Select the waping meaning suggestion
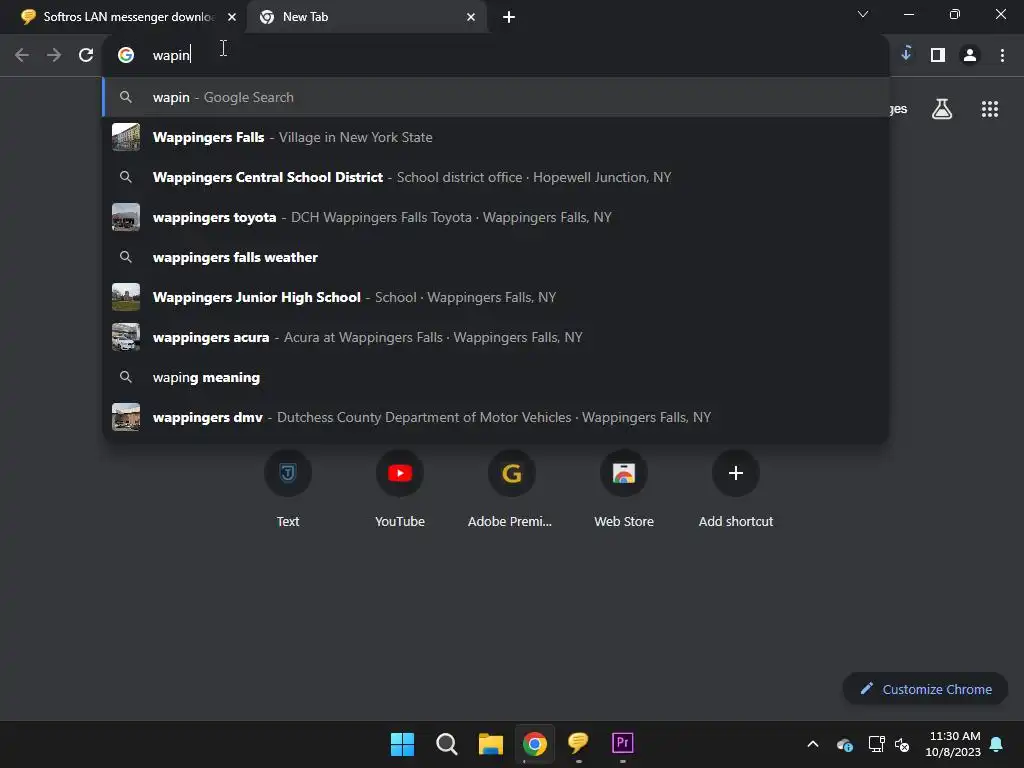This screenshot has height=768, width=1024. tap(496, 377)
